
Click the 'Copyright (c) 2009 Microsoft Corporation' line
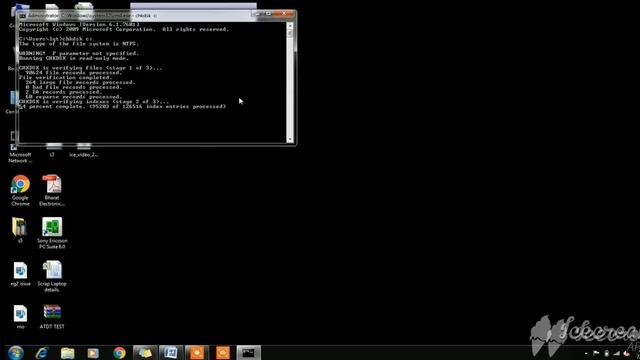[x=124, y=29]
